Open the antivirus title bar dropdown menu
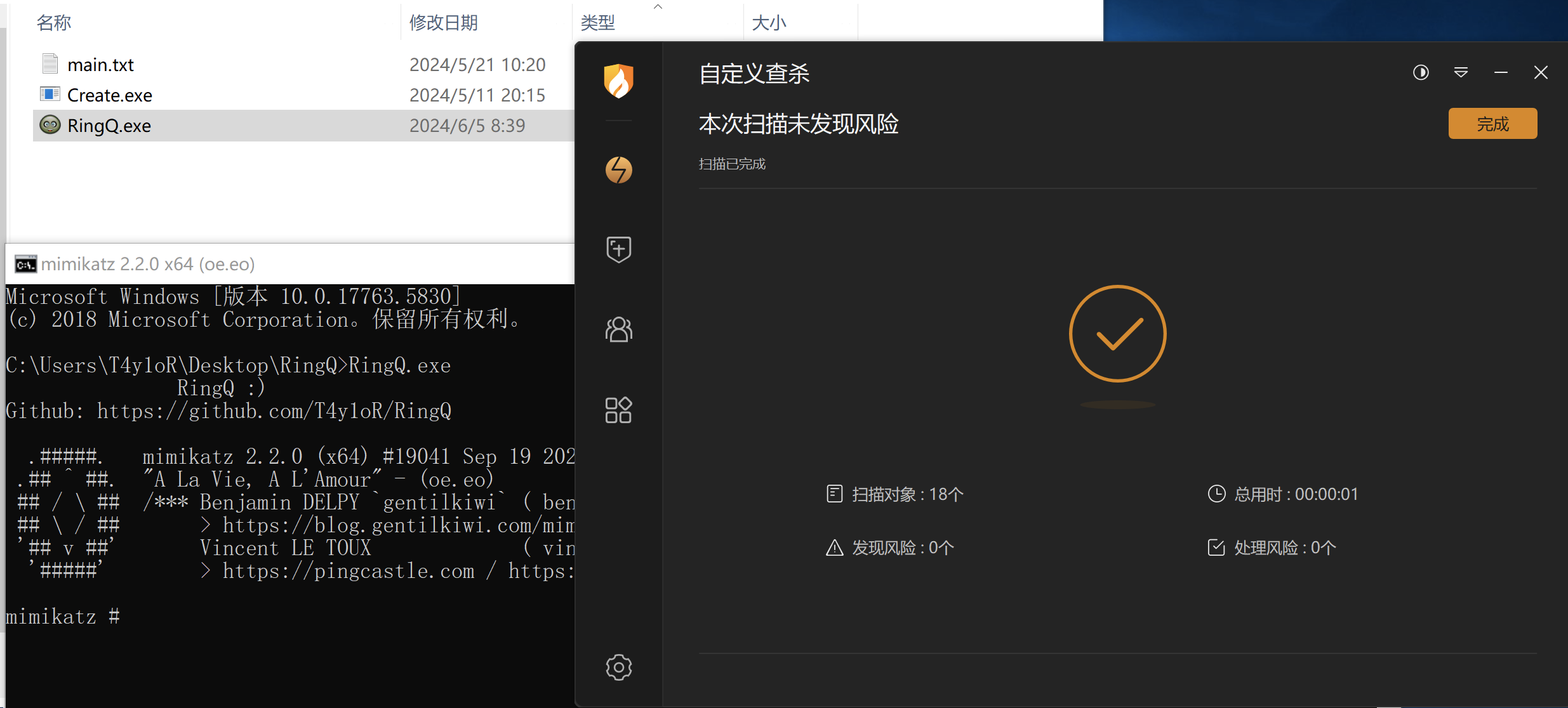 (x=1461, y=73)
